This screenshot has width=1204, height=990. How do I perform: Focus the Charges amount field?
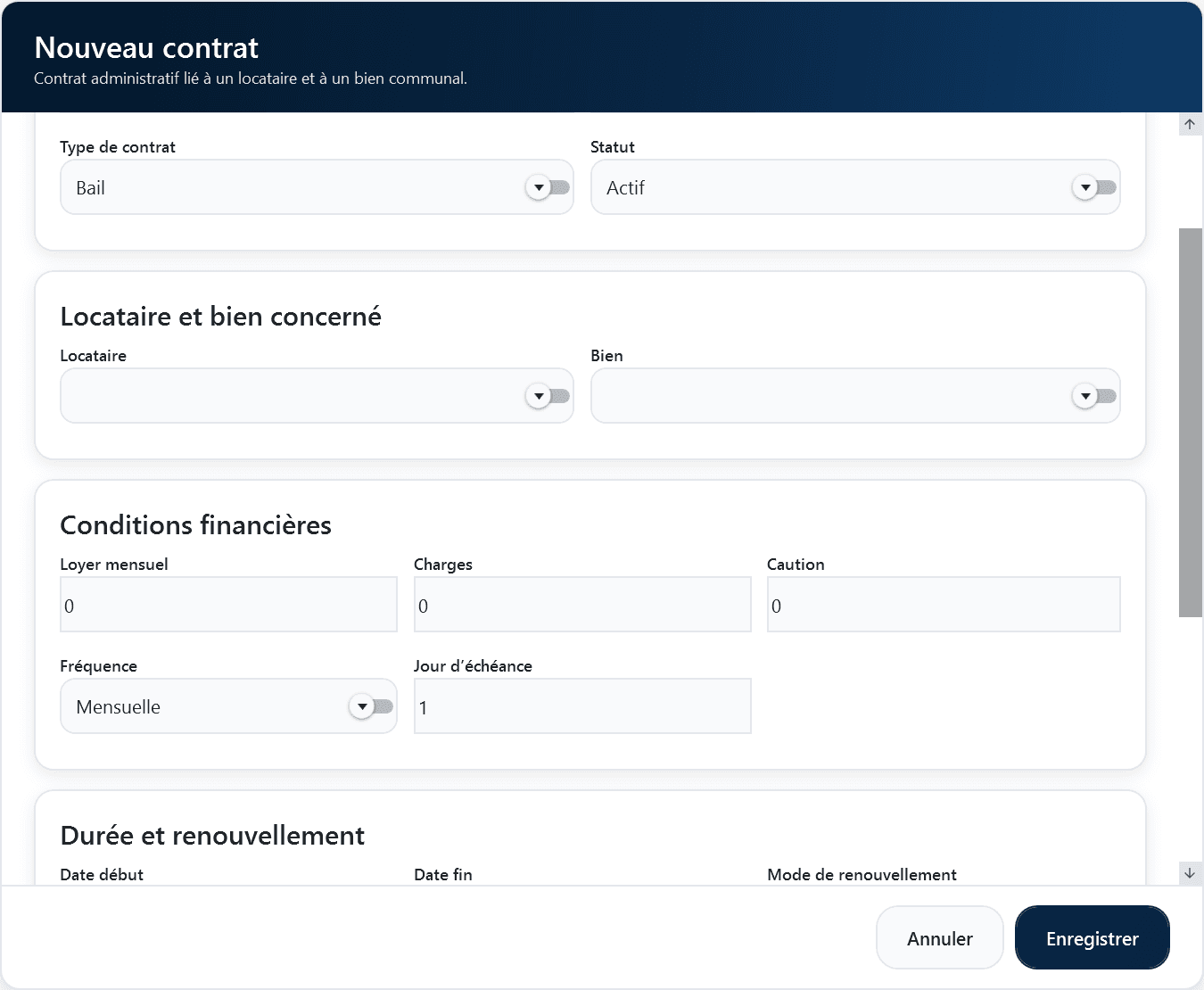point(582,605)
